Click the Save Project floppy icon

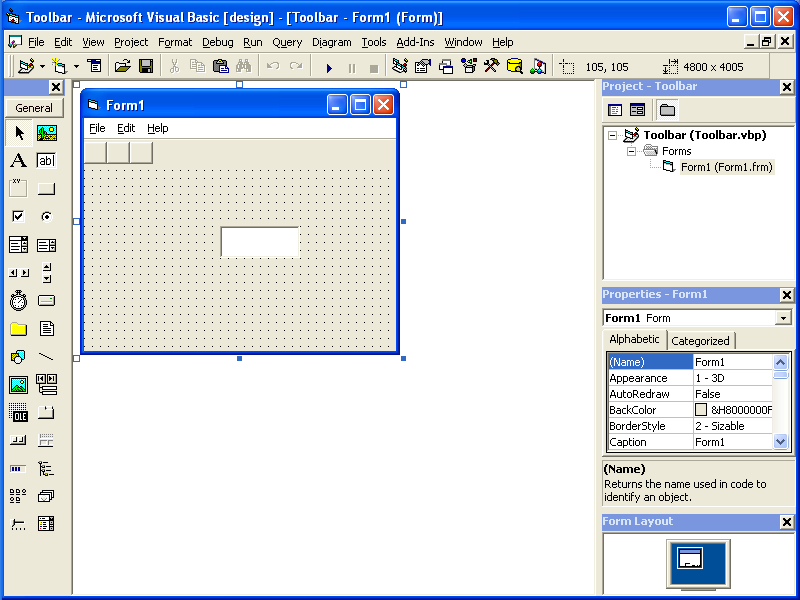pyautogui.click(x=146, y=66)
